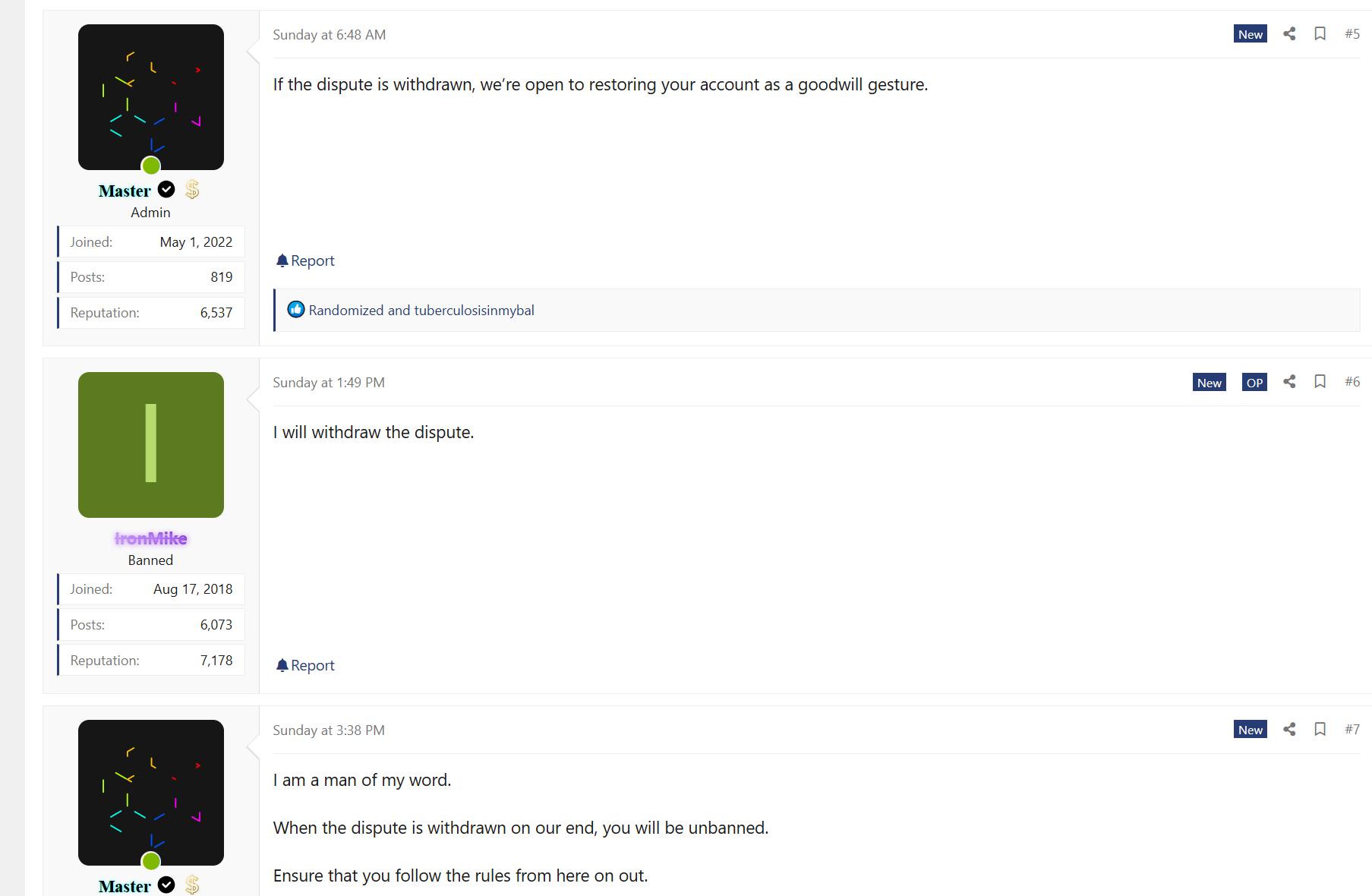Click the share icon on post #6
Image resolution: width=1372 pixels, height=896 pixels.
pyautogui.click(x=1289, y=382)
